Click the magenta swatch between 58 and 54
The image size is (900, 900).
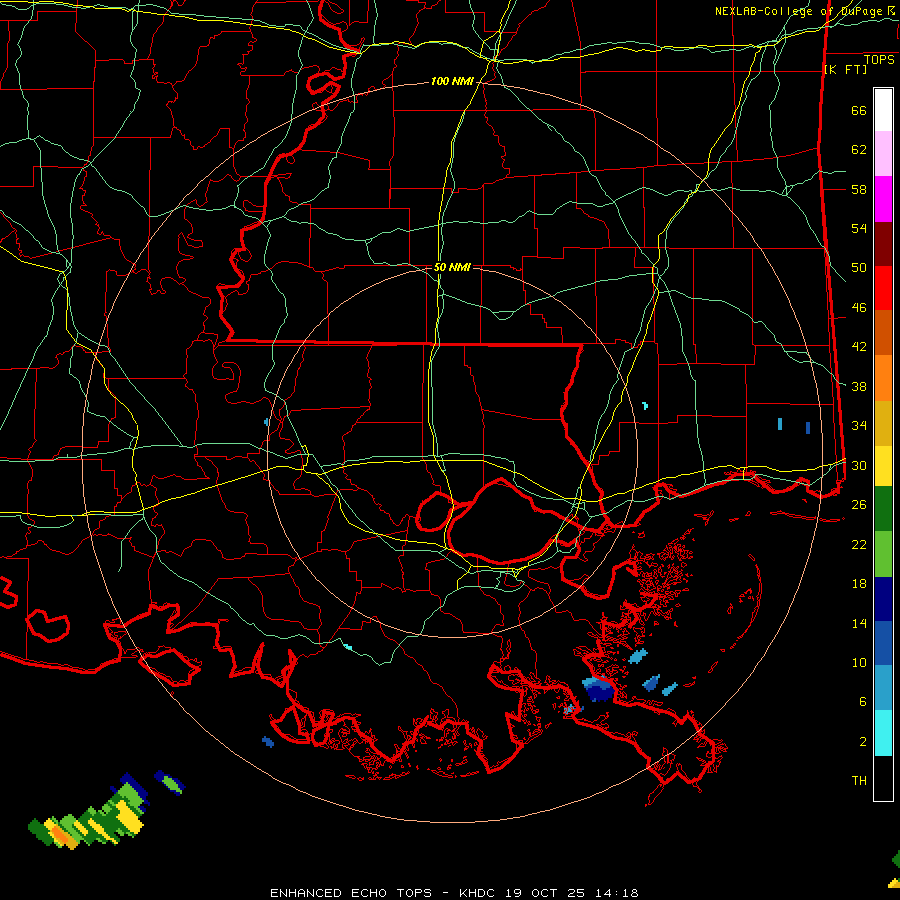[883, 199]
